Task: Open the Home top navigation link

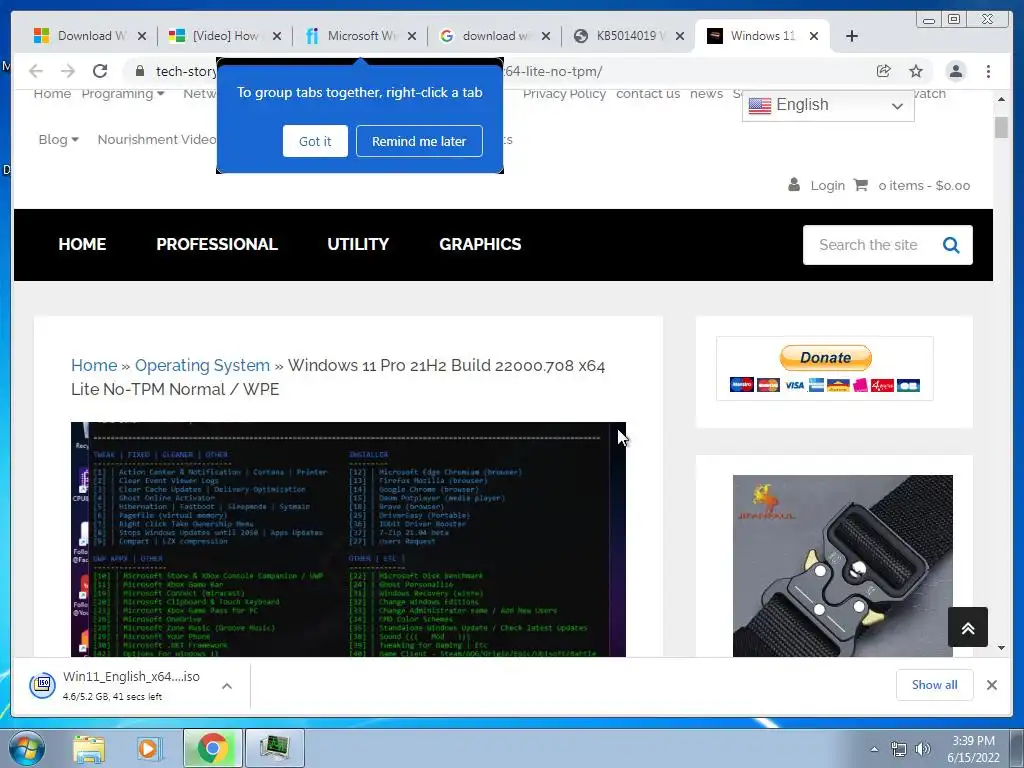Action: coord(52,94)
